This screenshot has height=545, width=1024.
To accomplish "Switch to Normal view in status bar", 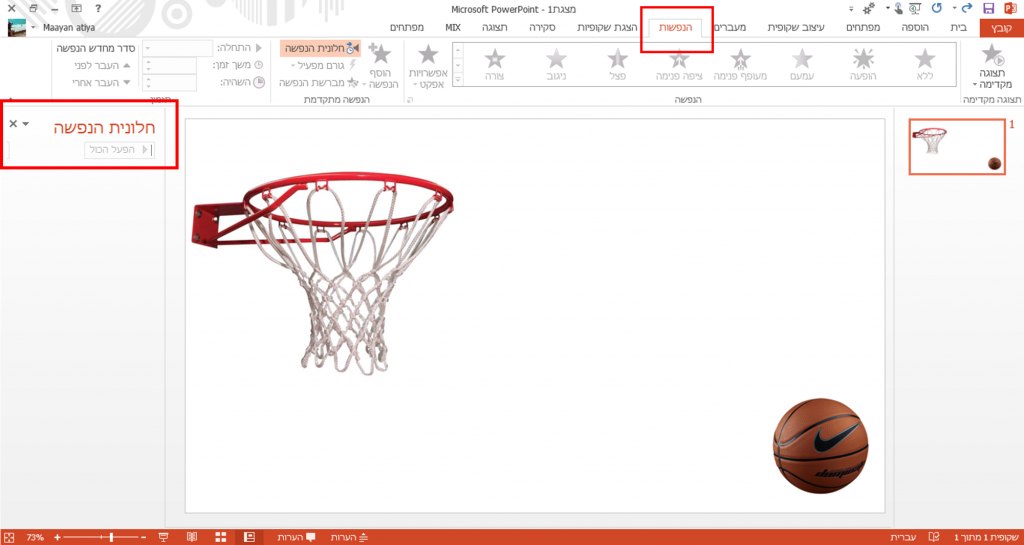I will coord(249,537).
